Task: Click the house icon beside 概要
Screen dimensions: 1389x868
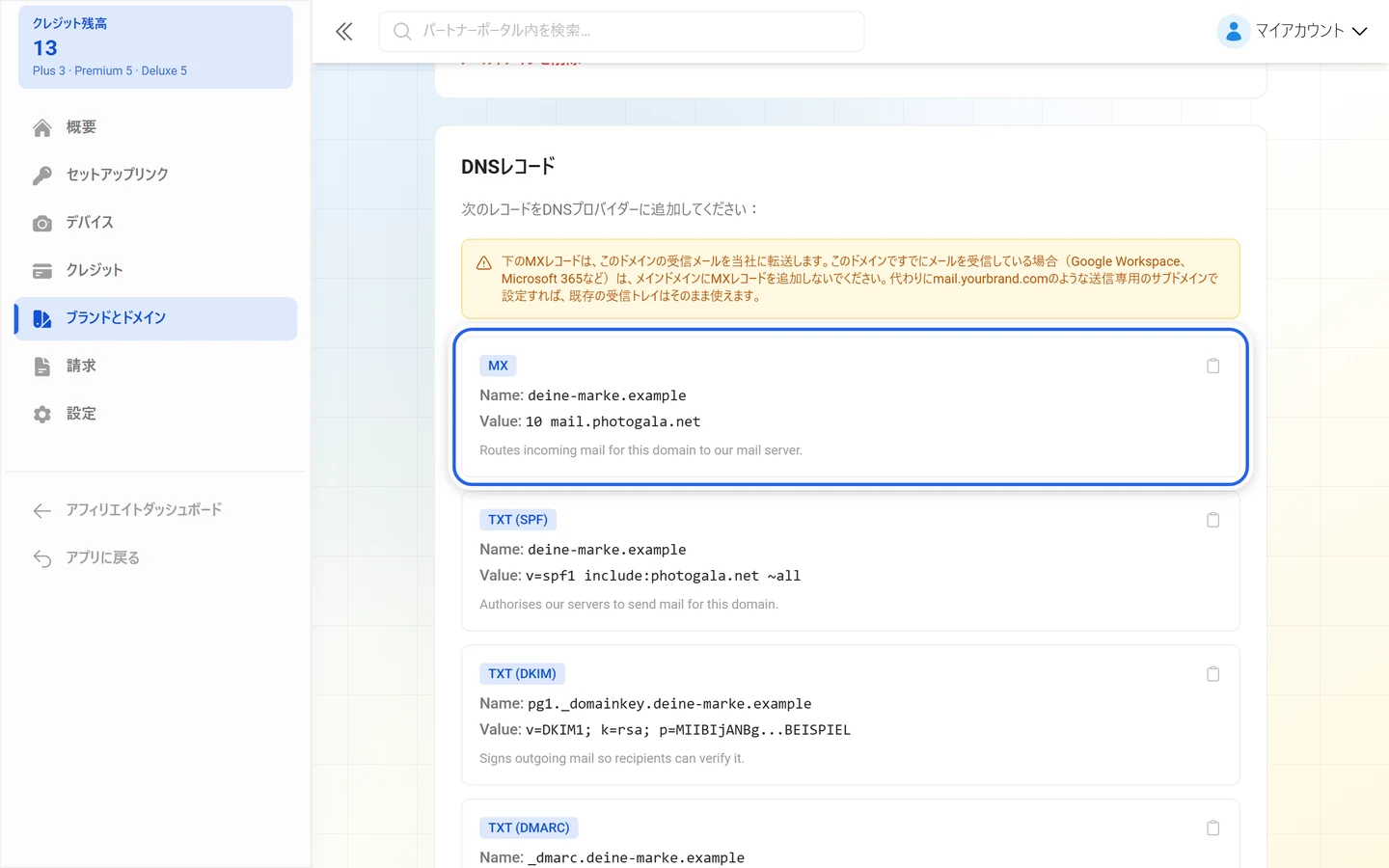Action: click(42, 127)
